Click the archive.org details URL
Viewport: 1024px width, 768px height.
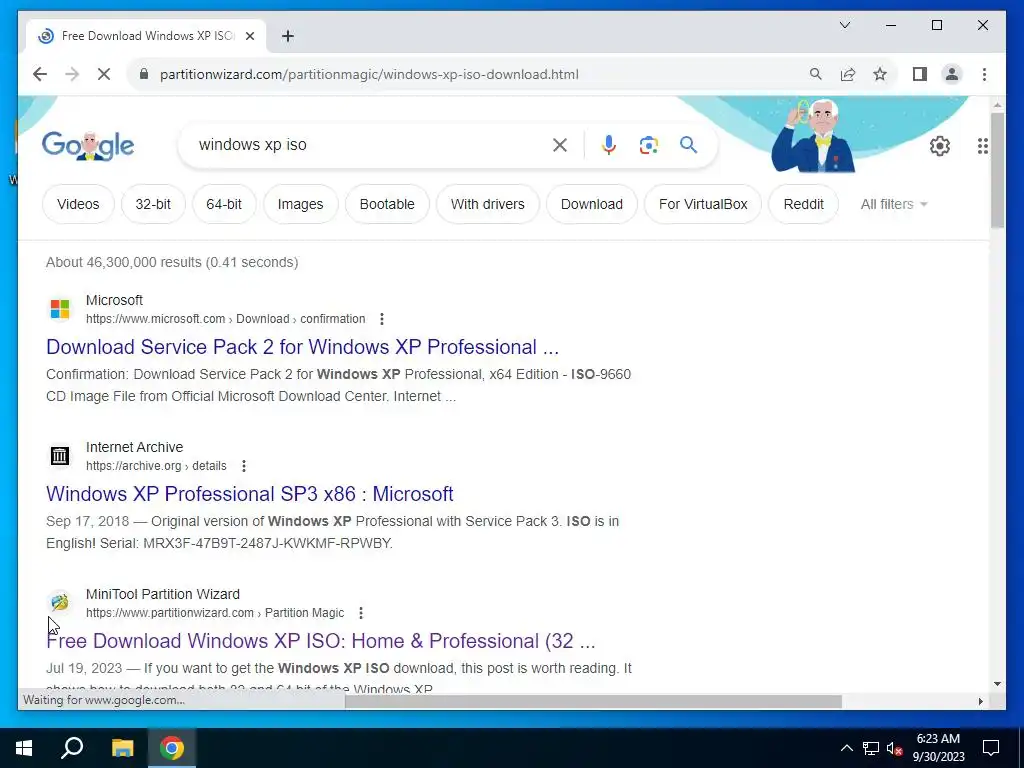tap(156, 466)
